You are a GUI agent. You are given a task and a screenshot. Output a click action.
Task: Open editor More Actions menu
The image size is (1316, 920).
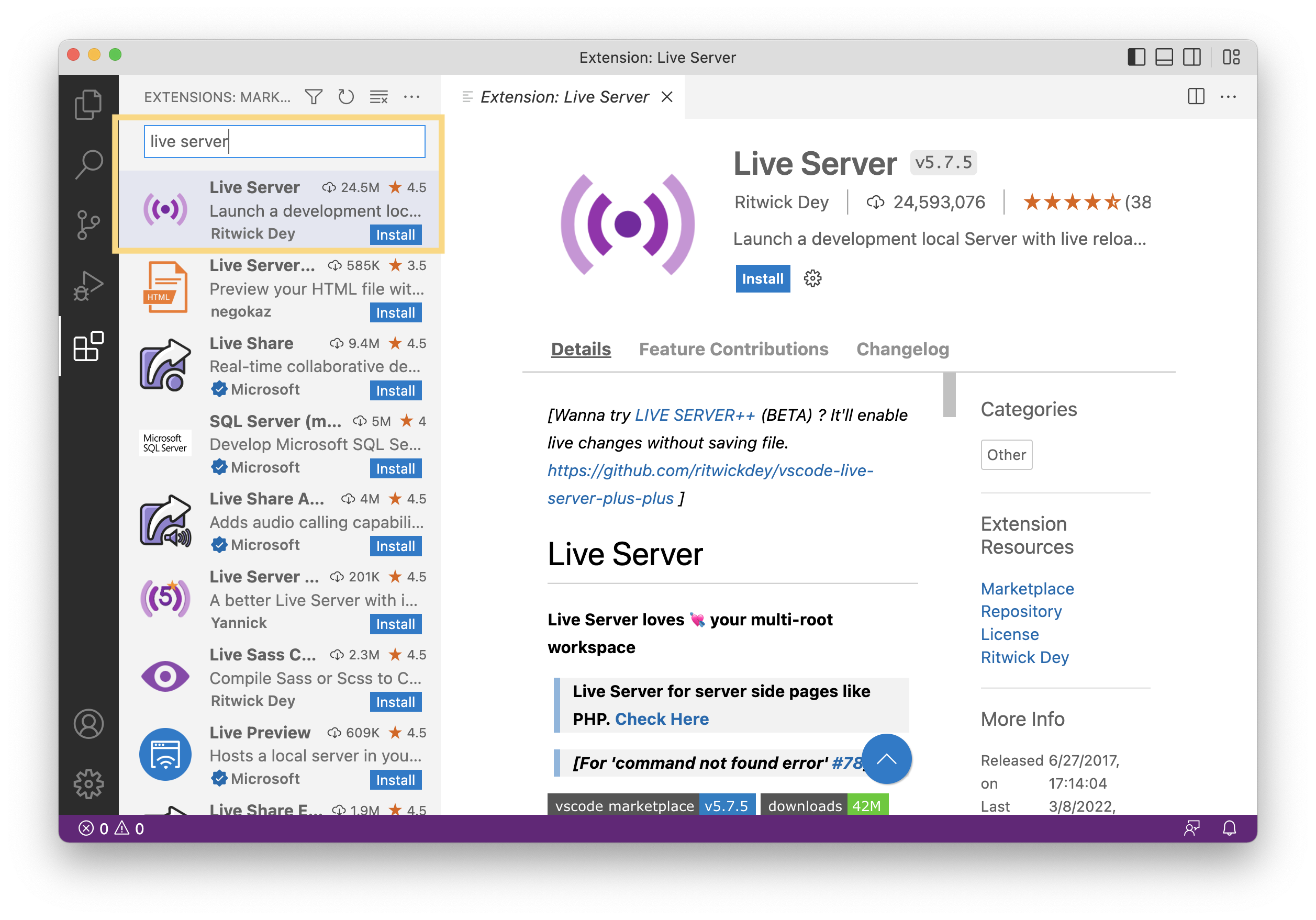[1228, 96]
